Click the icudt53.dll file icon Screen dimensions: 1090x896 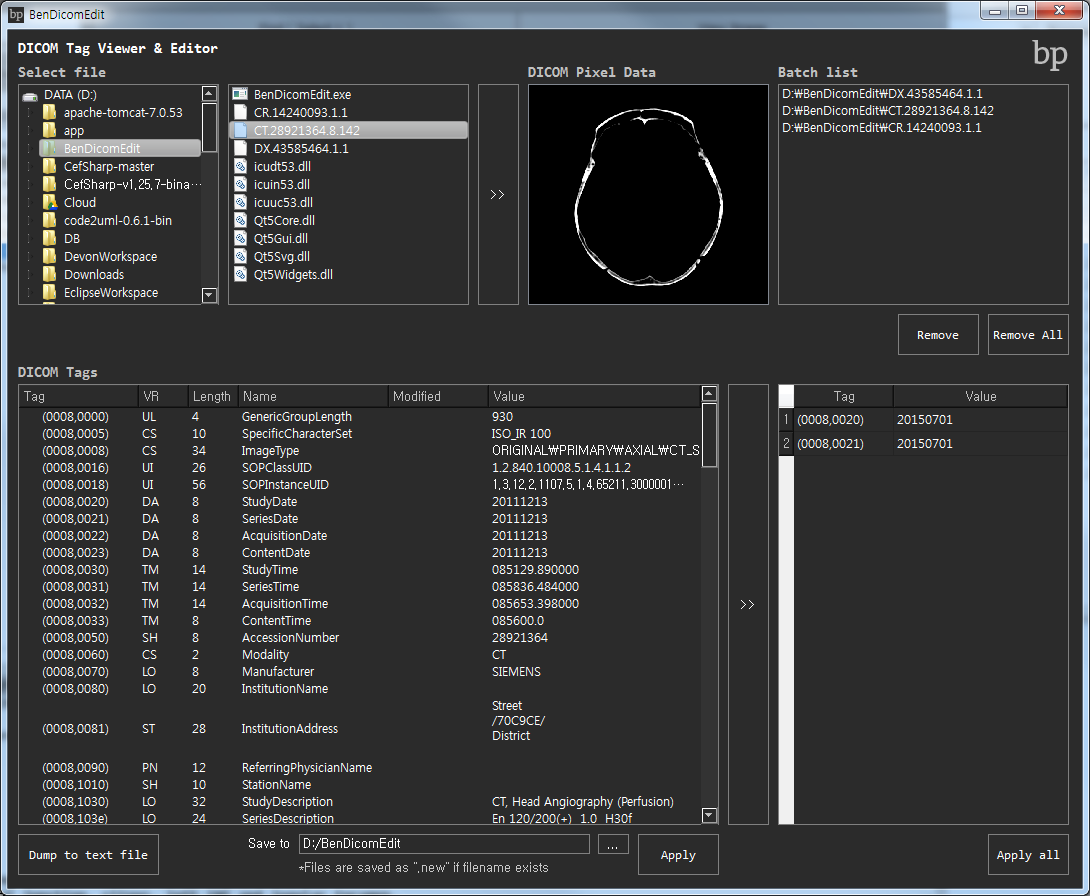click(240, 166)
